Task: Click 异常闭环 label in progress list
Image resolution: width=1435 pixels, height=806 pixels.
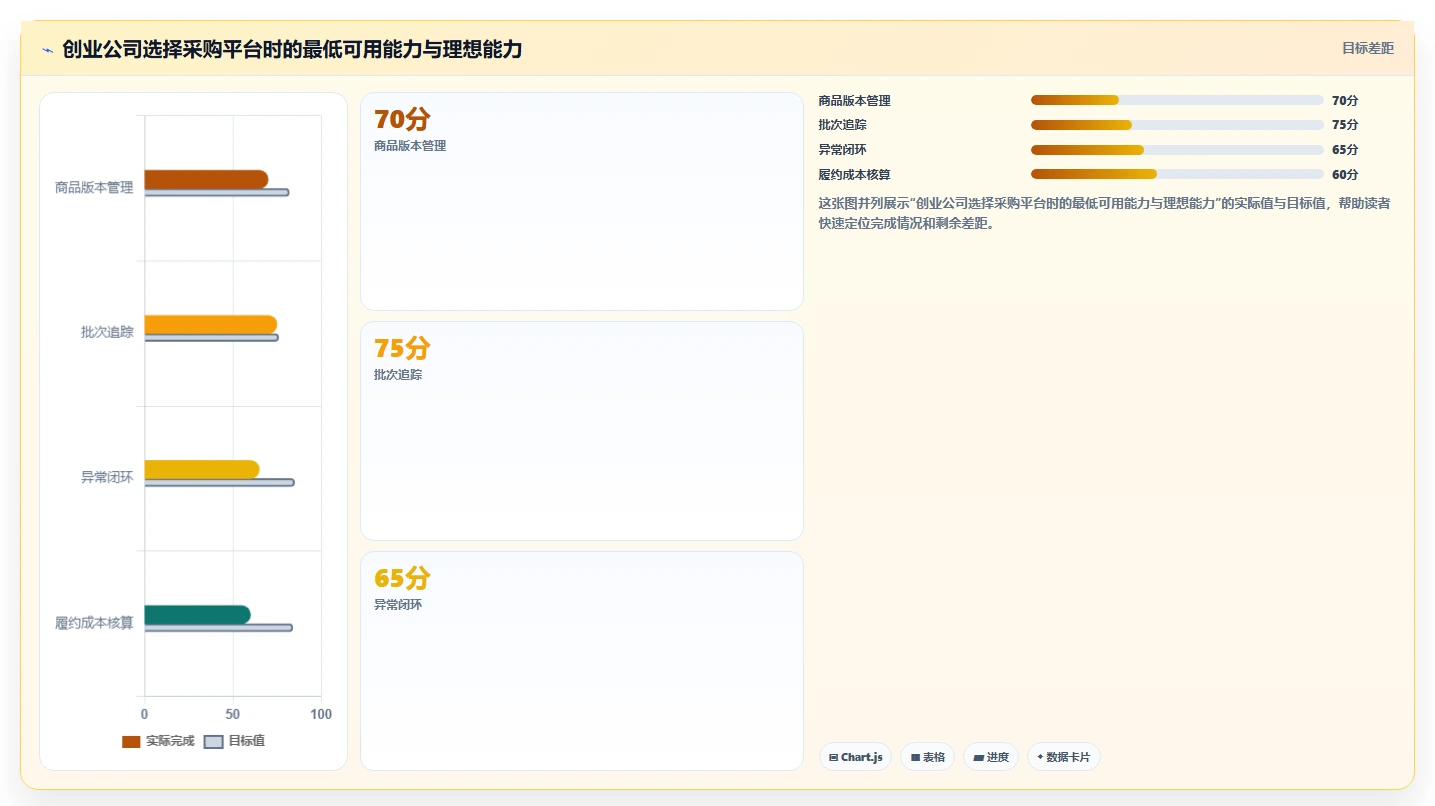Action: [x=842, y=150]
